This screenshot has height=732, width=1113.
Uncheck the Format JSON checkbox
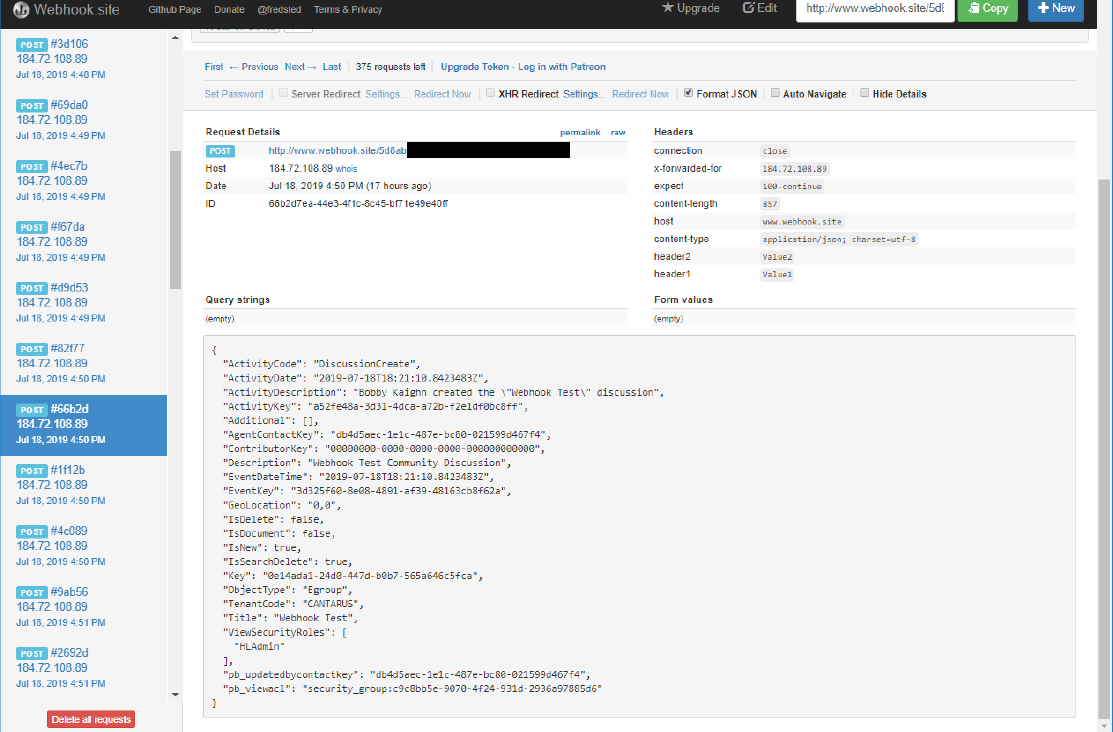(689, 93)
